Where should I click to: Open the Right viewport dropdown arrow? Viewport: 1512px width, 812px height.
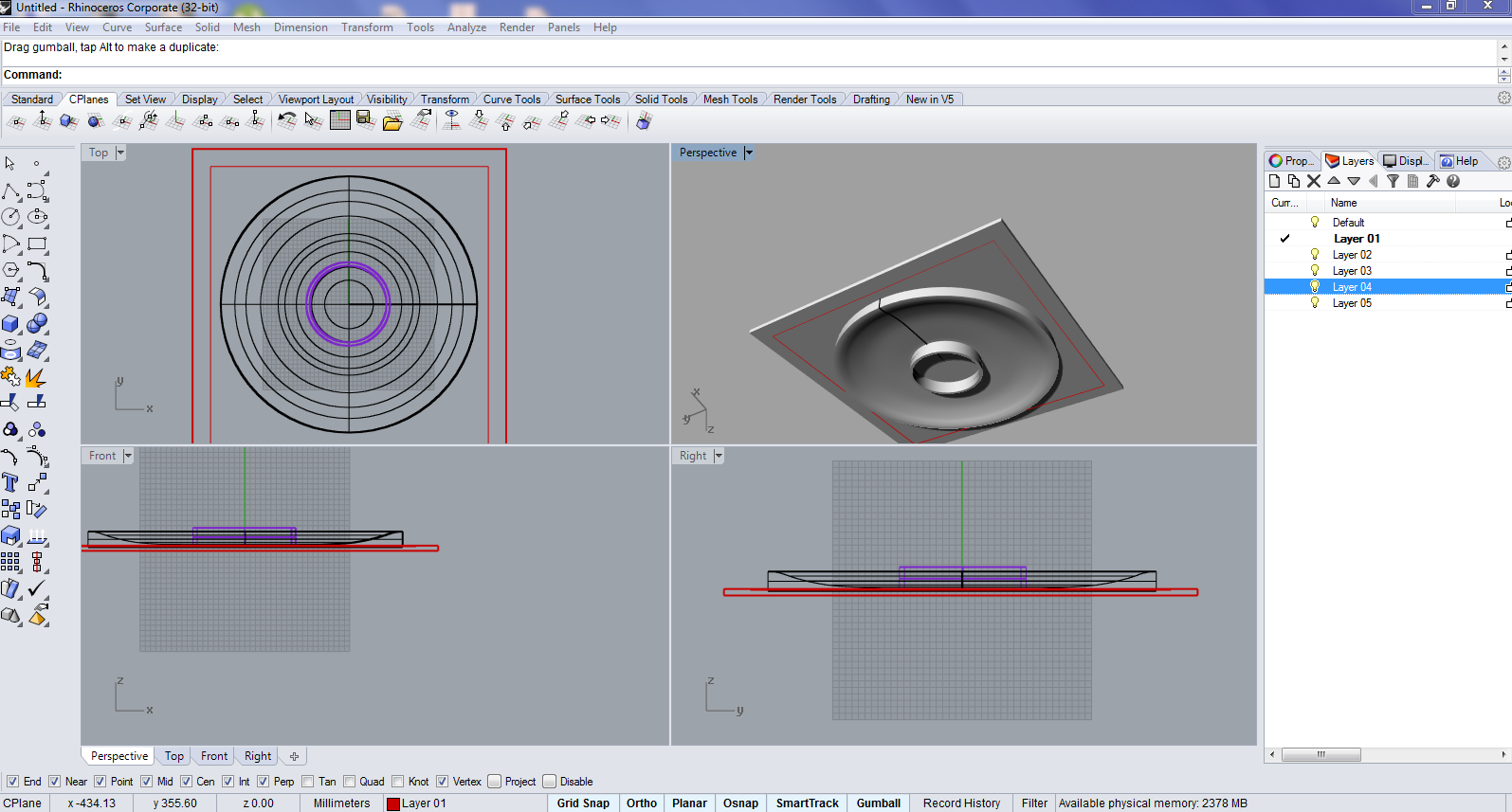pos(719,456)
